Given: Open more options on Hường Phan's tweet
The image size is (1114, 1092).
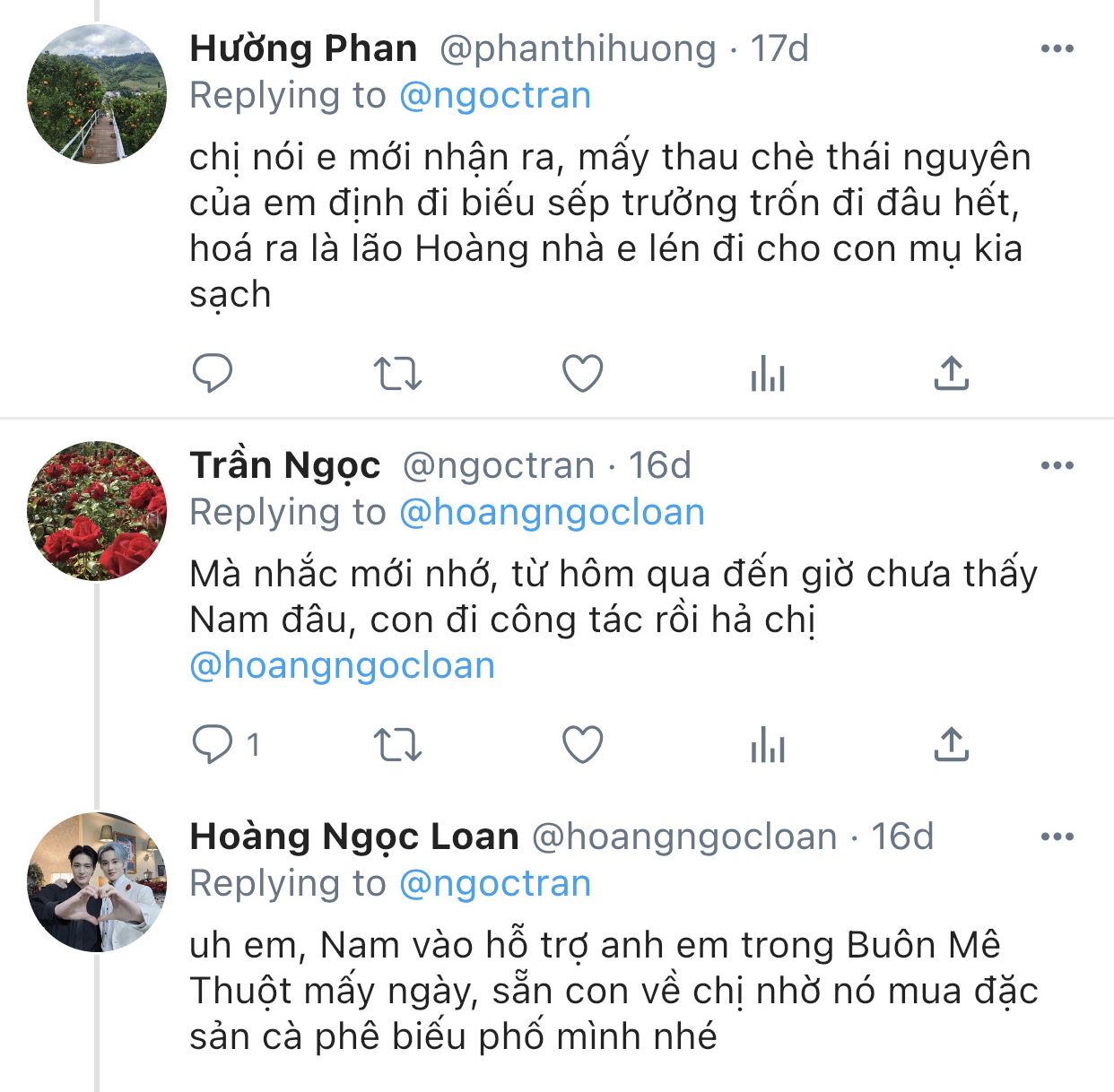Looking at the screenshot, I should [x=1057, y=49].
